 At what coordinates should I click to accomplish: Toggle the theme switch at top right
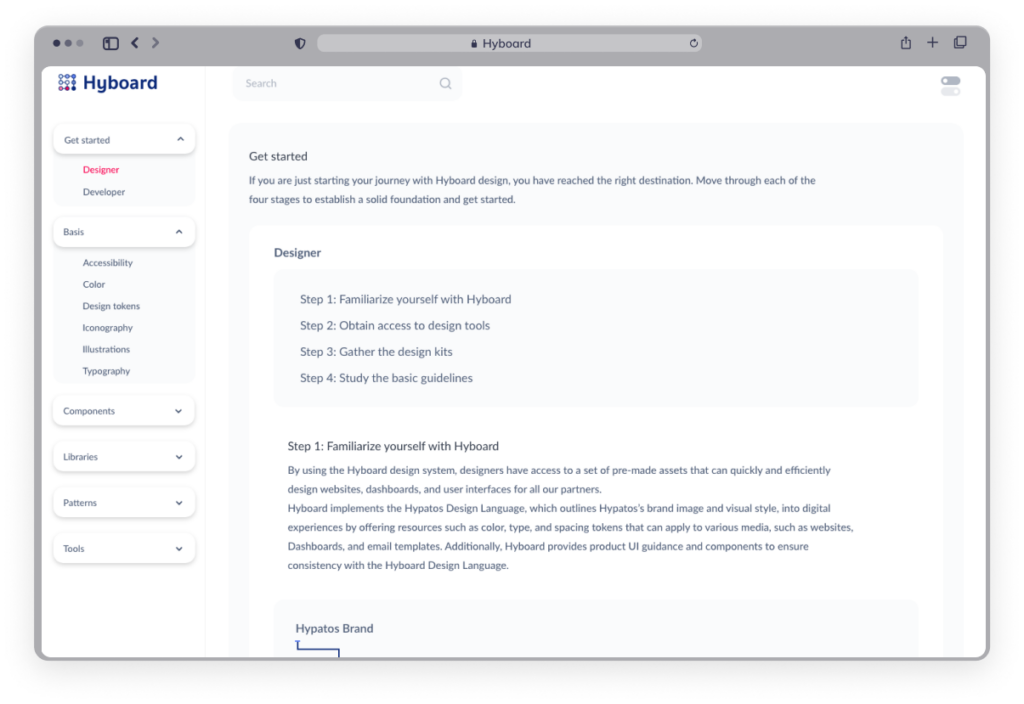point(950,86)
